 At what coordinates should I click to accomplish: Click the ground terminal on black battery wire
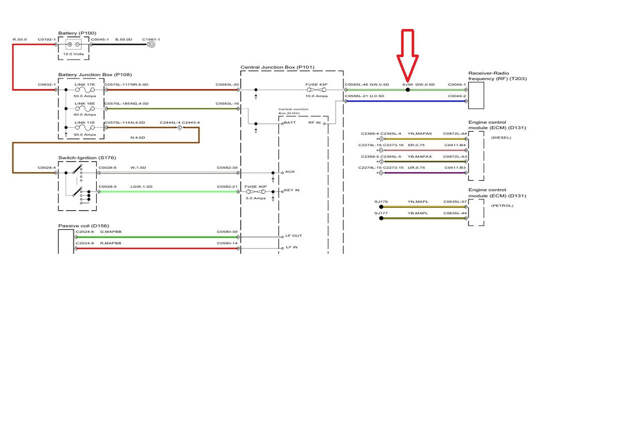(x=151, y=44)
